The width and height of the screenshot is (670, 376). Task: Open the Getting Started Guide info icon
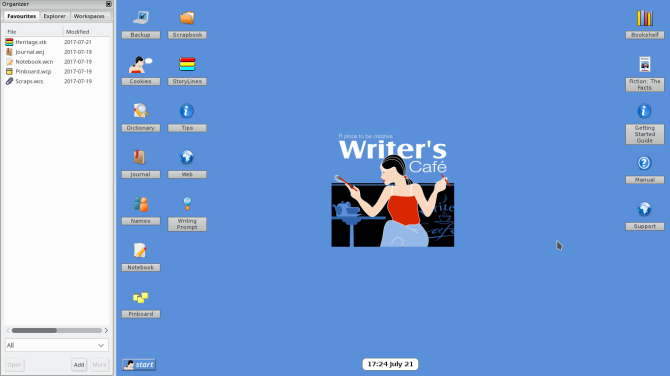(644, 111)
